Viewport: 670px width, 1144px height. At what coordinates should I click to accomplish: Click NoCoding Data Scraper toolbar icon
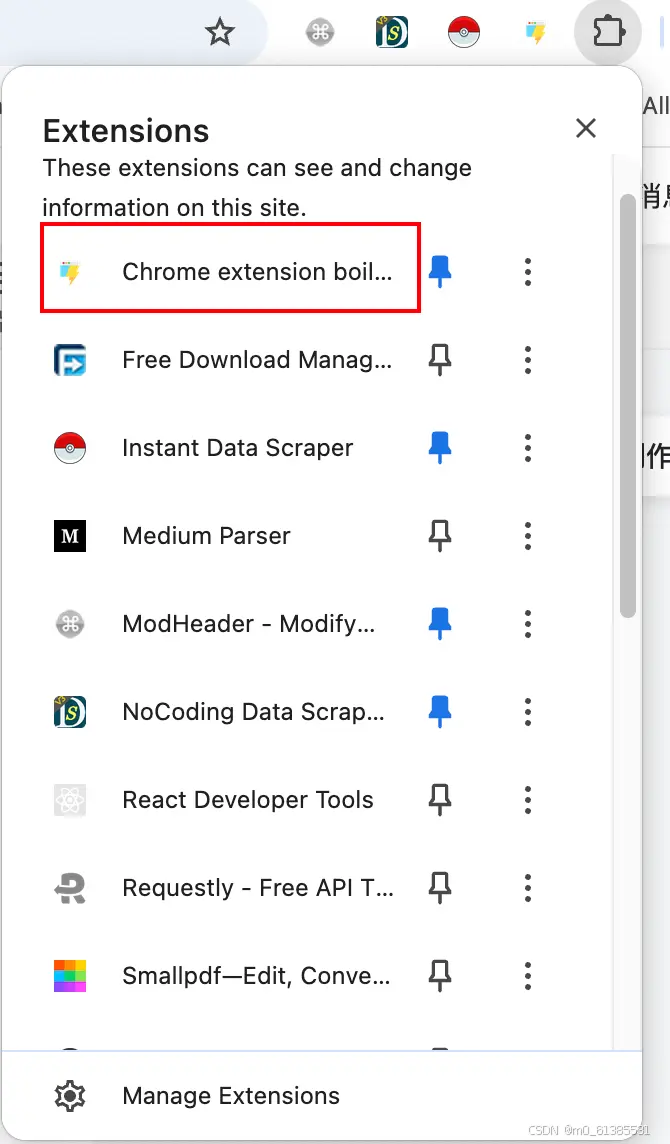point(391,33)
